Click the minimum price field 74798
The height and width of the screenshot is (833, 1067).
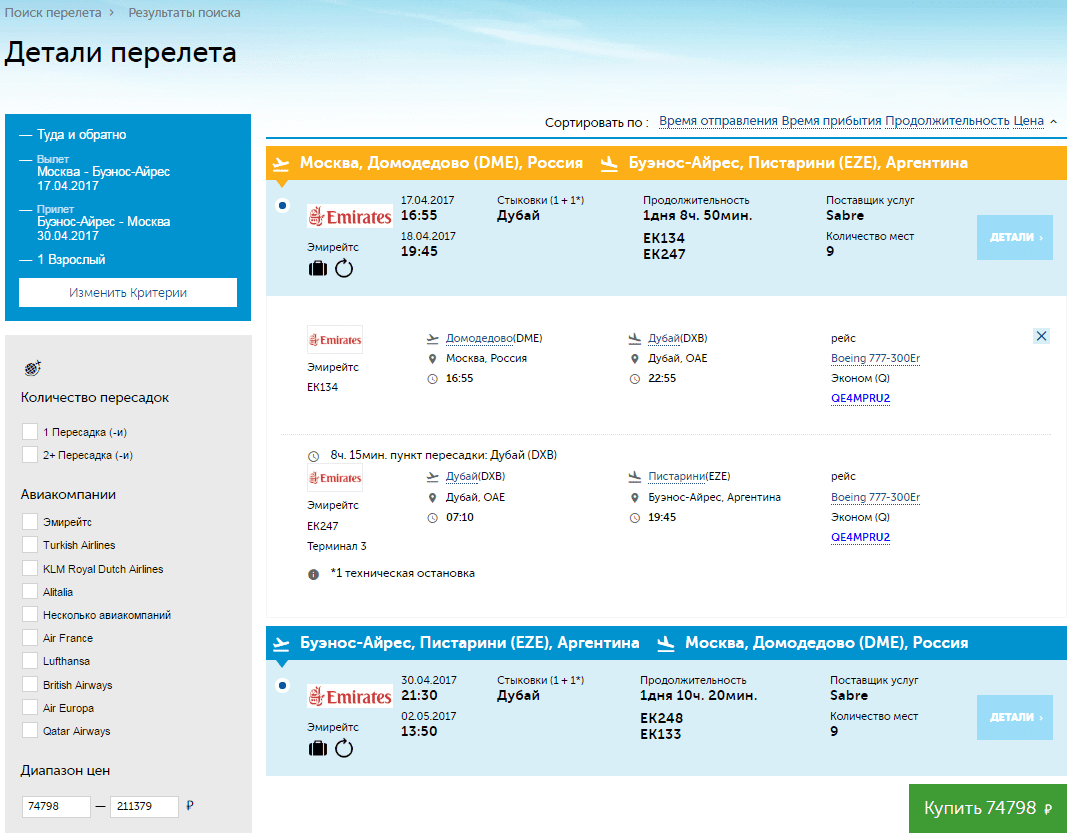click(56, 806)
